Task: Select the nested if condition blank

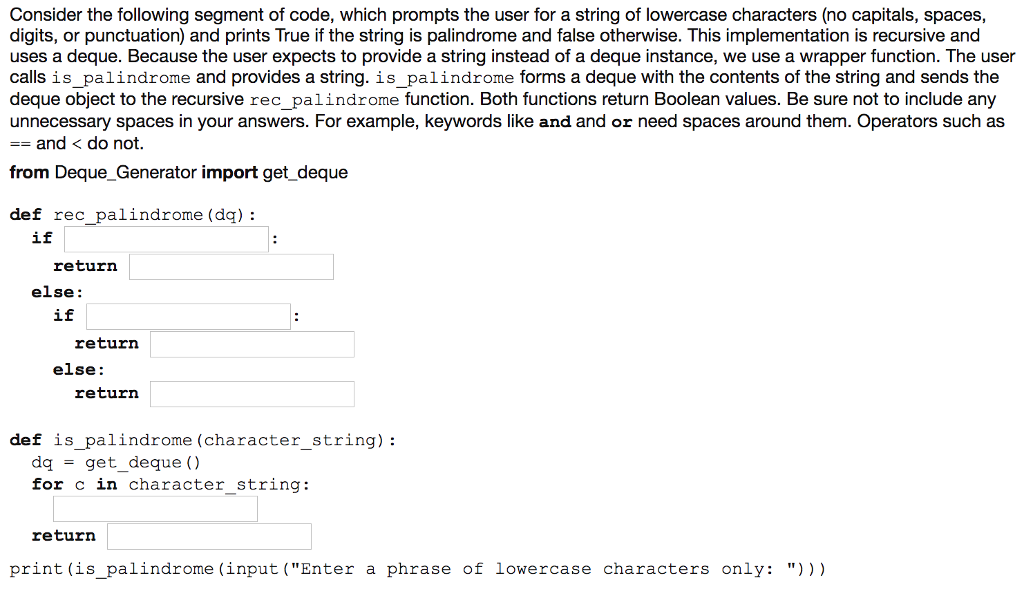Action: tap(187, 316)
